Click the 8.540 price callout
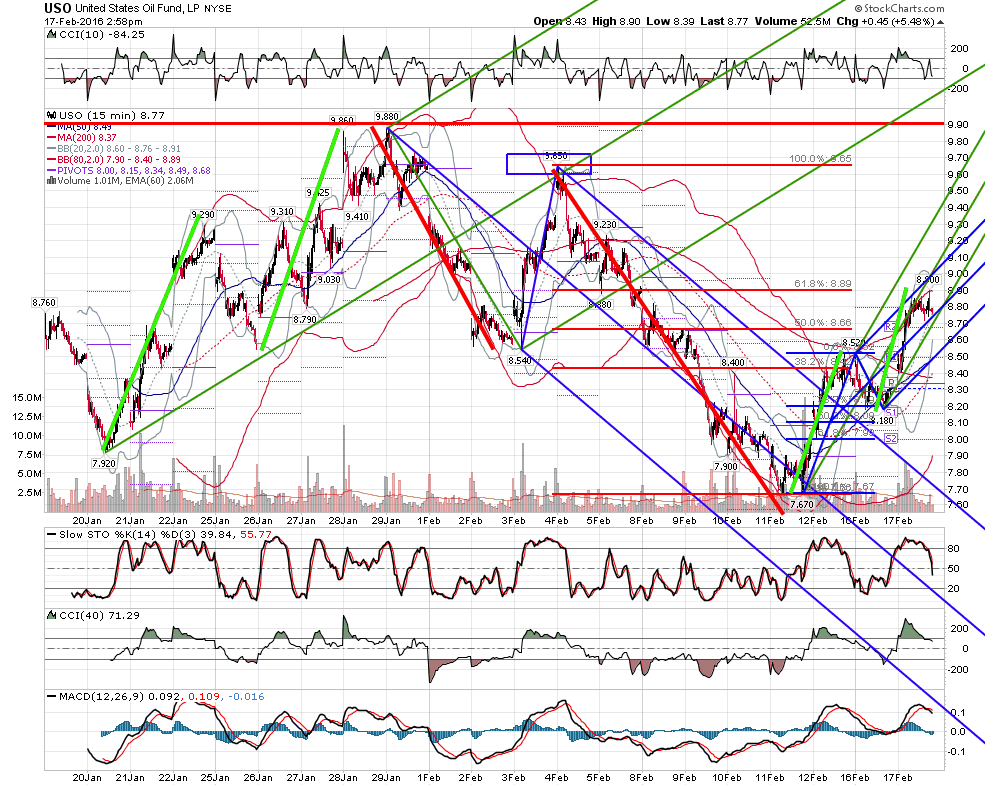This screenshot has height=786, width=995. click(520, 360)
